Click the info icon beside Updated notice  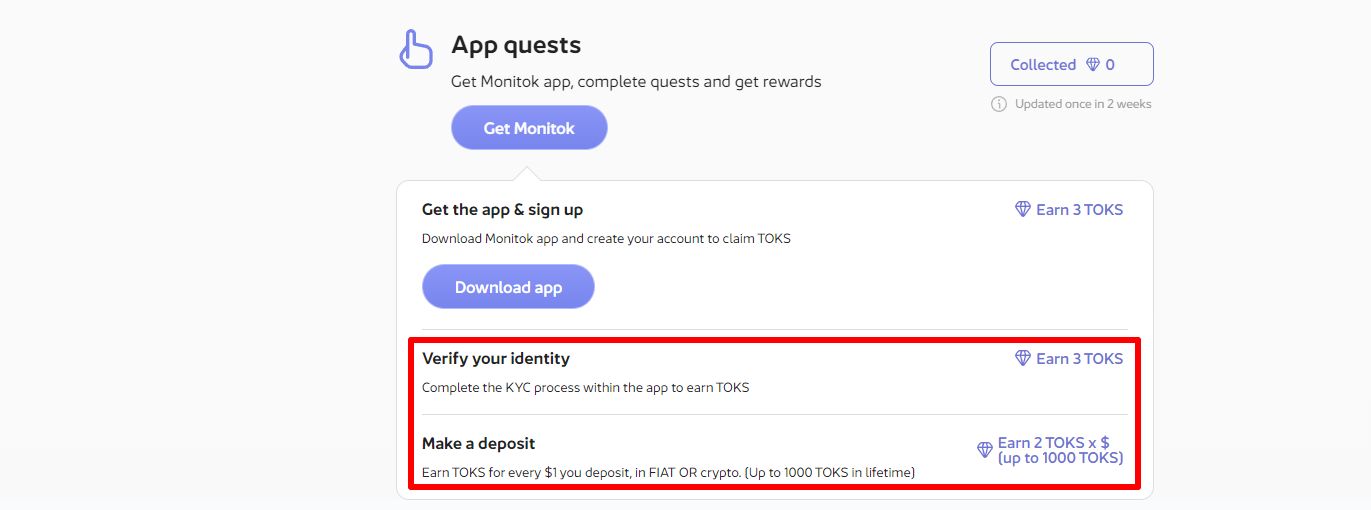[998, 104]
